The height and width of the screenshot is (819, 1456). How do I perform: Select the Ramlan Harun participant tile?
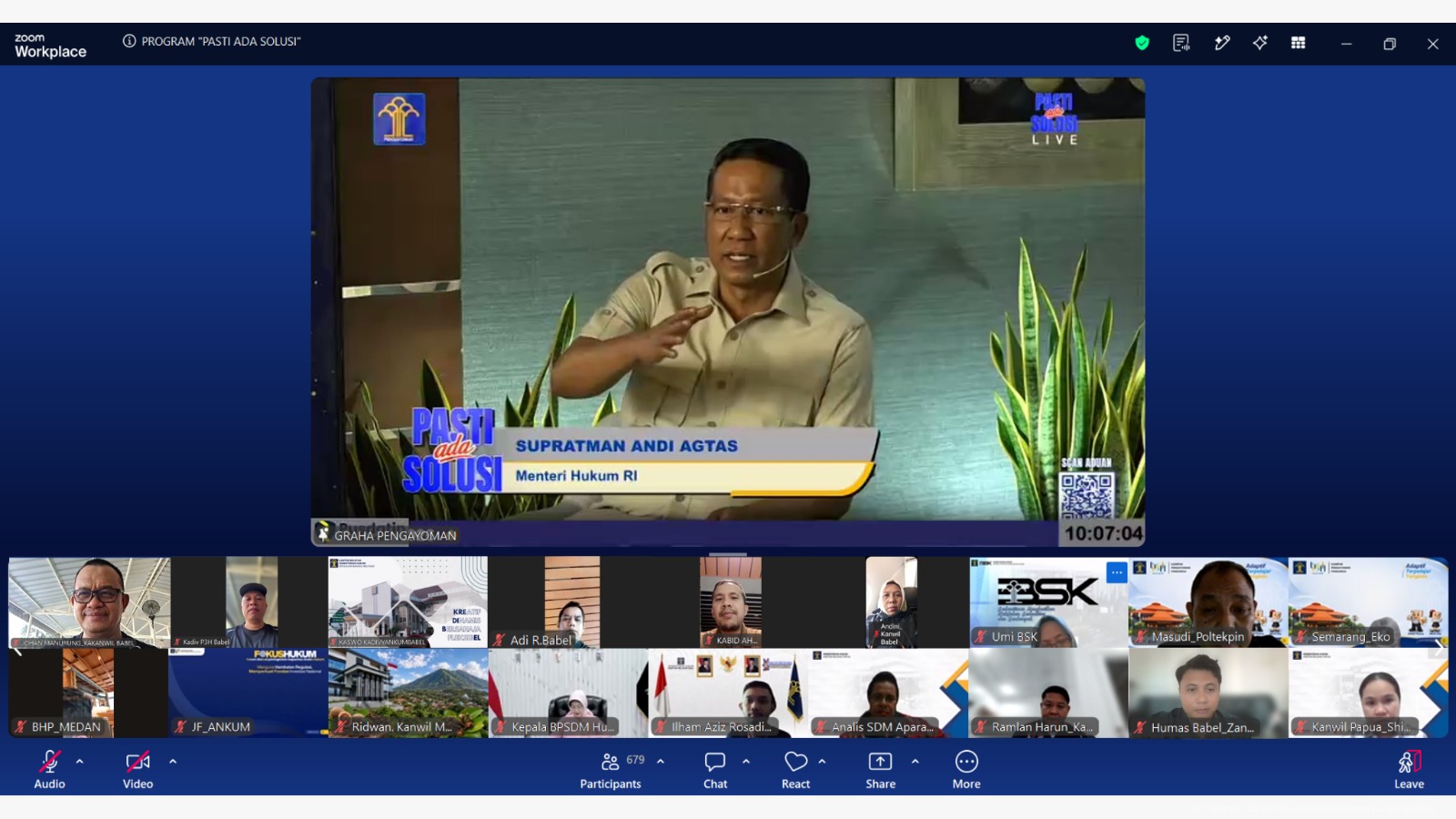pos(1048,693)
